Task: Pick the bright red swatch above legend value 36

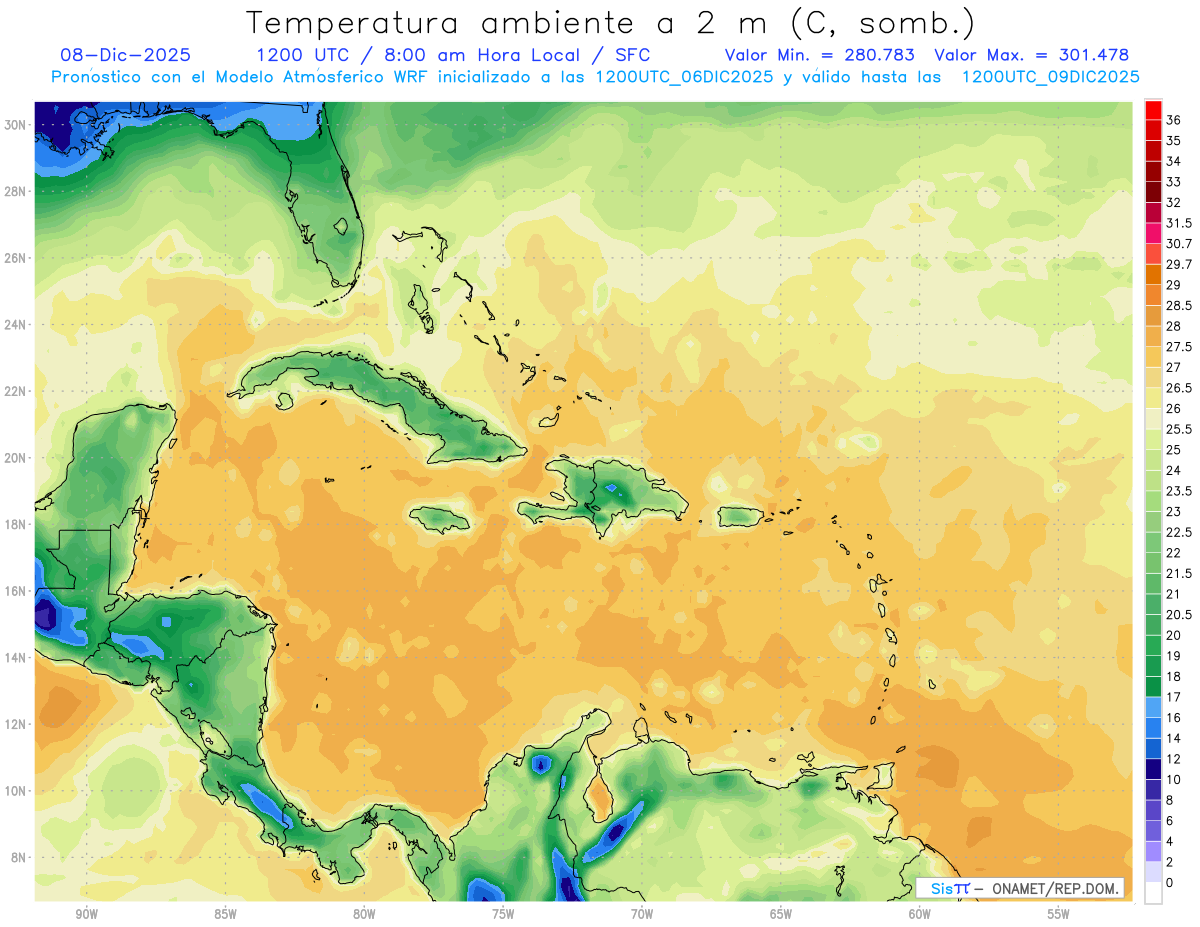Action: point(1153,110)
